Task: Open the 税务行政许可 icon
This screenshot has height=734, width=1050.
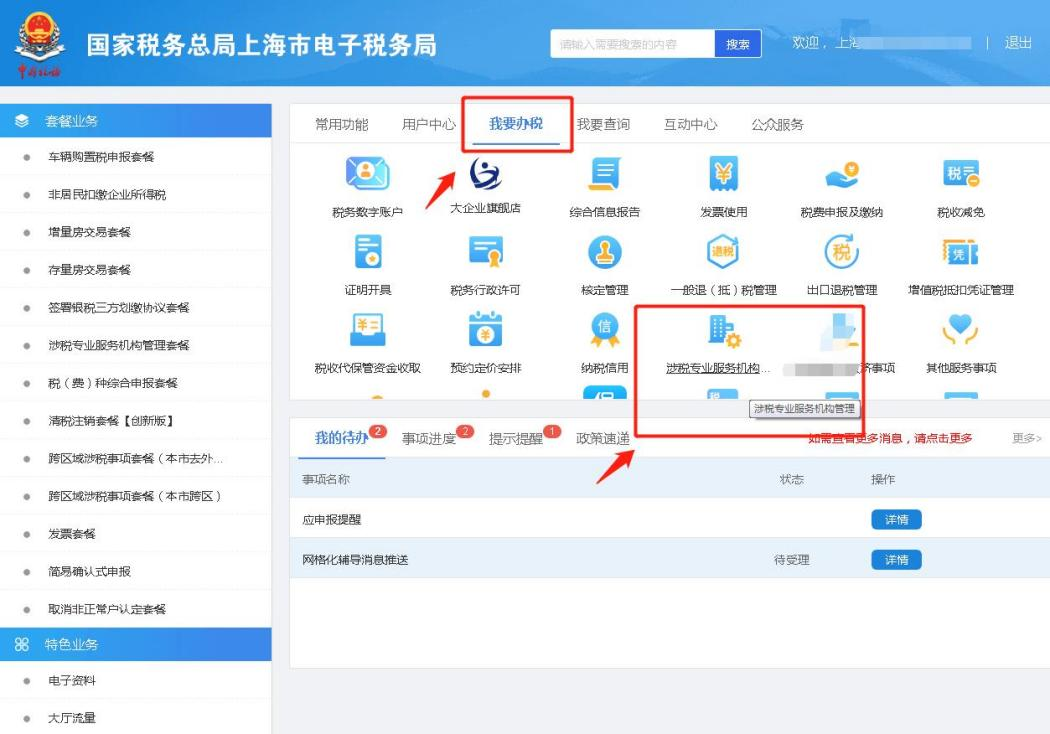Action: 485,252
